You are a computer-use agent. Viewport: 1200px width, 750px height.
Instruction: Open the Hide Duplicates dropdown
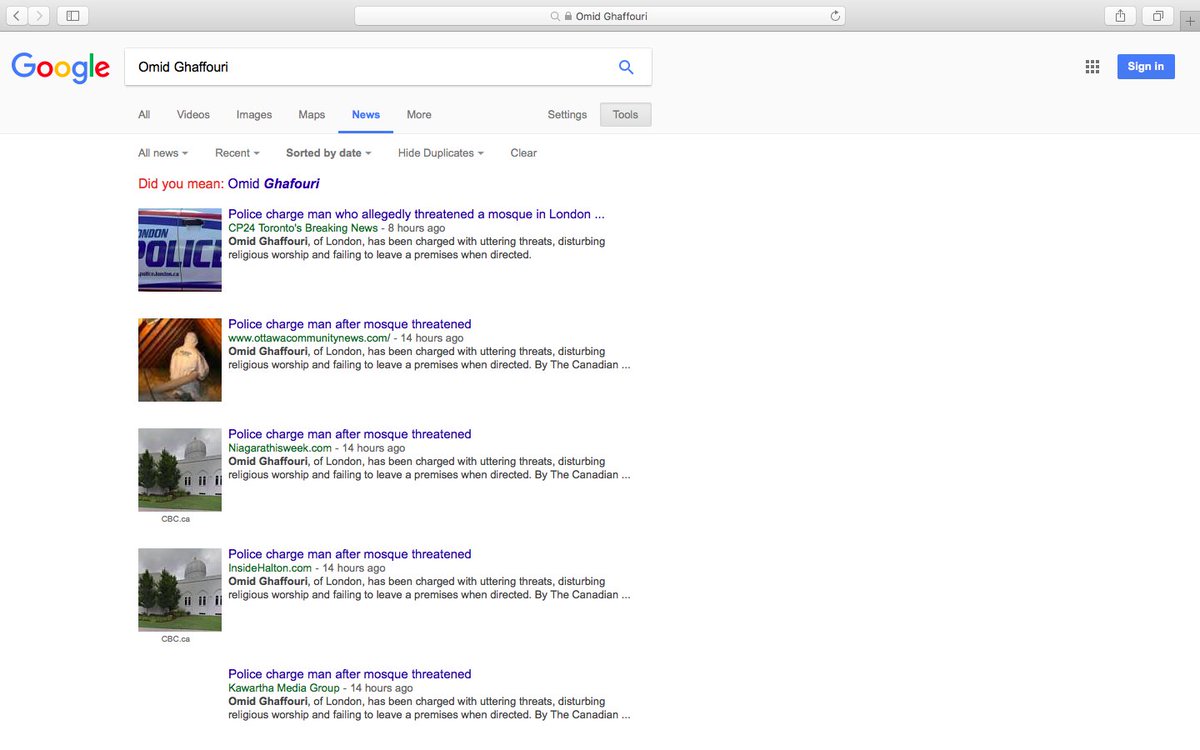[441, 153]
